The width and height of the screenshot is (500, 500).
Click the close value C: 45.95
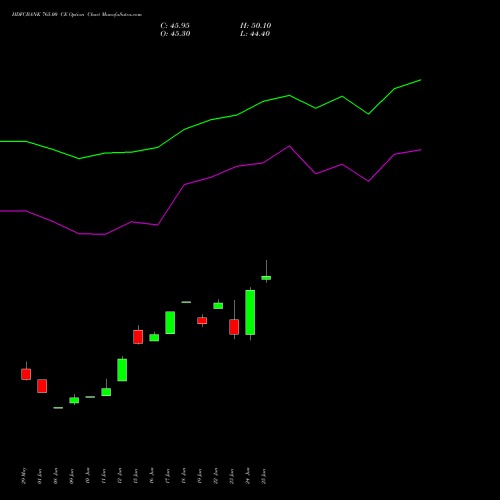pyautogui.click(x=175, y=26)
